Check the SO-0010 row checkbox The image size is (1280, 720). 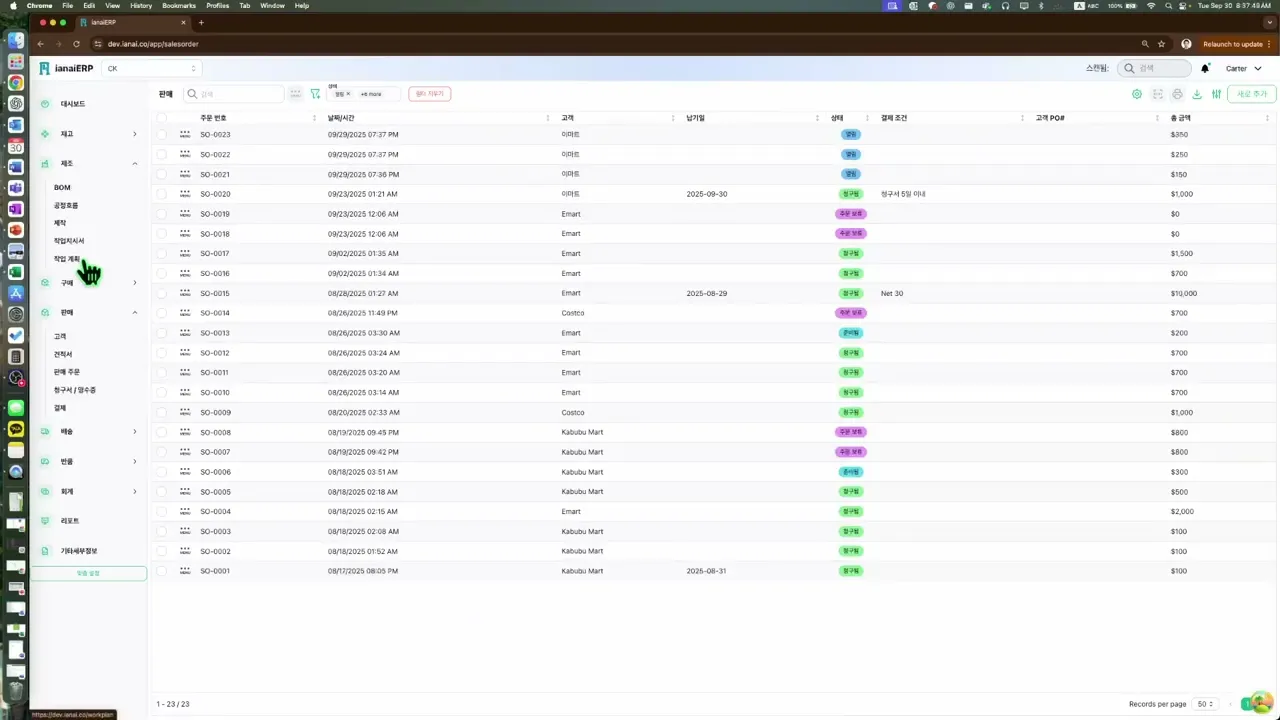coord(162,392)
